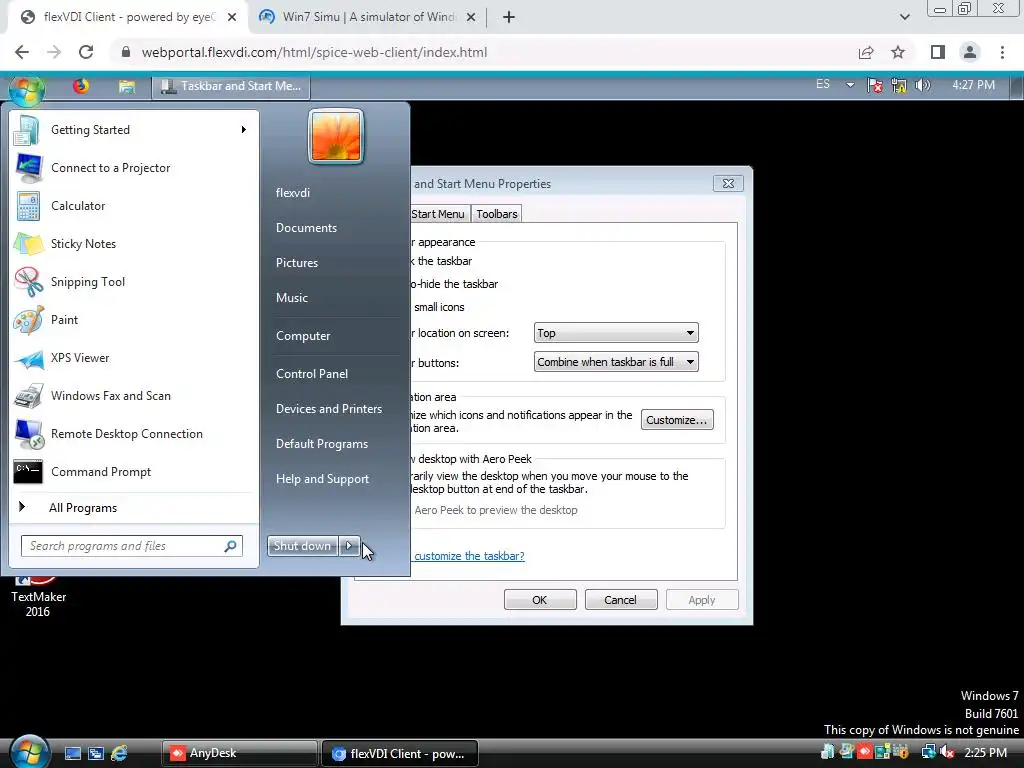Open Remote Desktop Connection
The width and height of the screenshot is (1024, 768).
(x=134, y=434)
